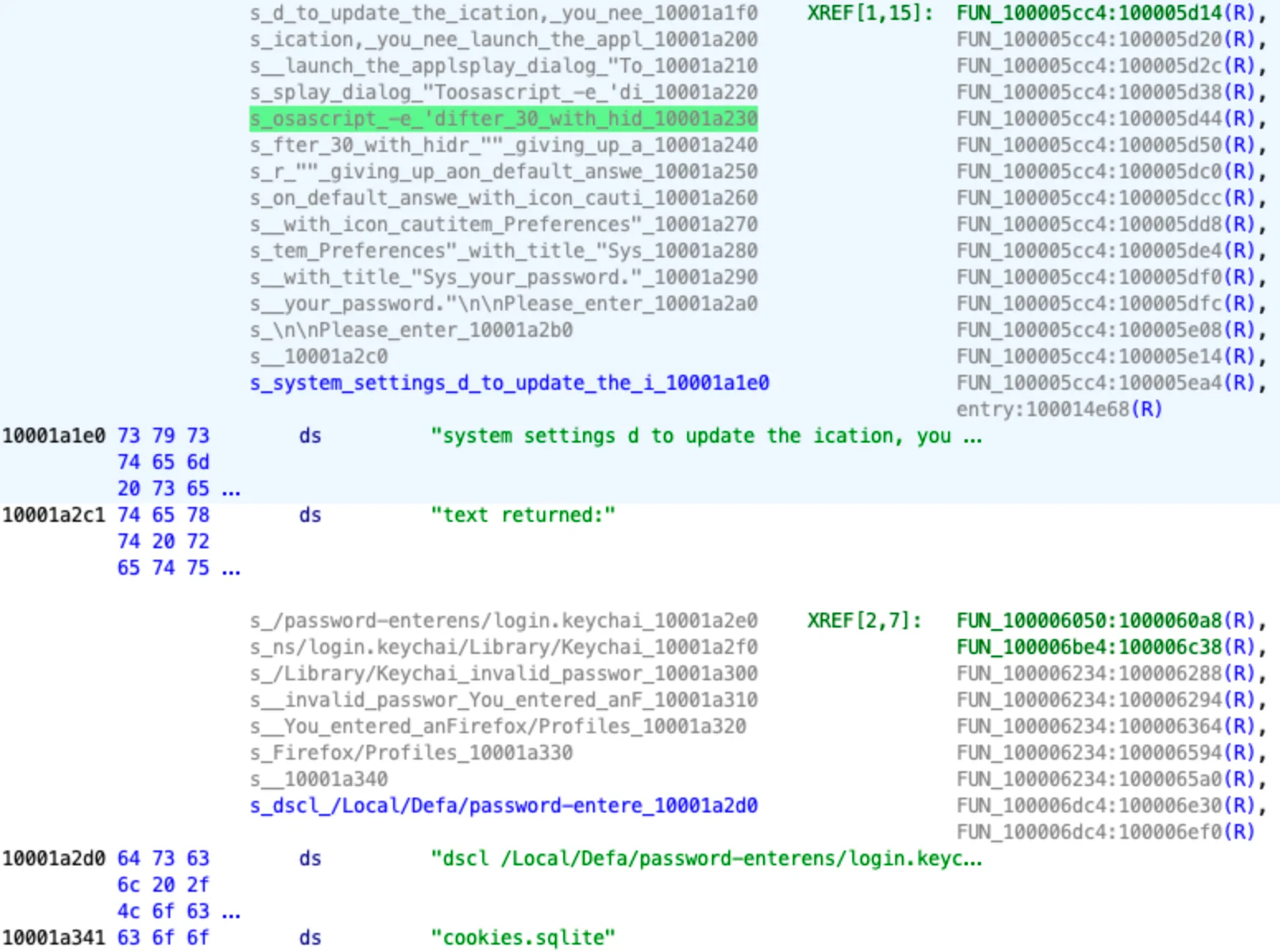This screenshot has height=952, width=1280.
Task: Follow XREF FUN_100005cc4:100005dc0(R)
Action: click(x=1106, y=172)
